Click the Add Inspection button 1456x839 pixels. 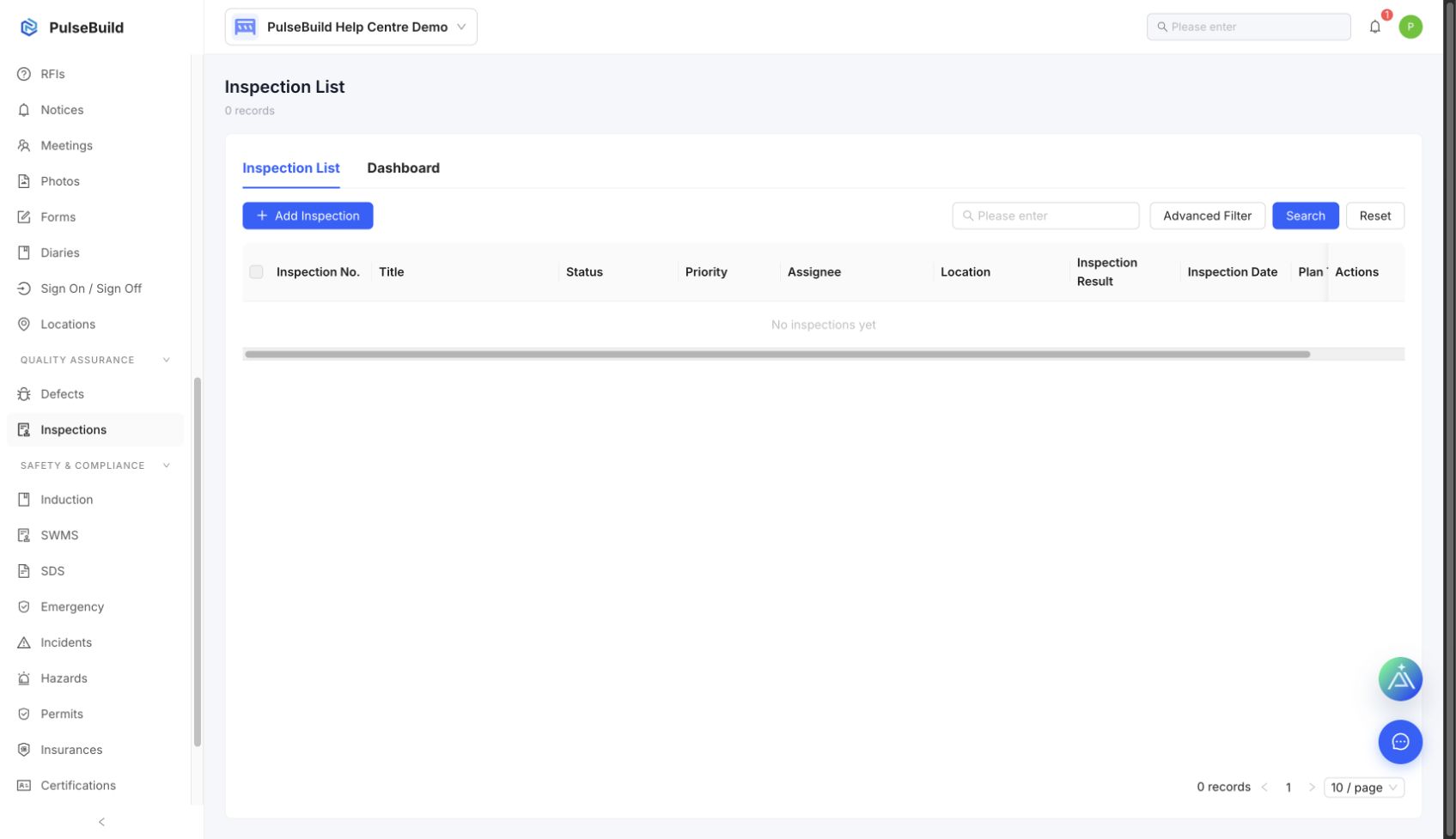308,216
